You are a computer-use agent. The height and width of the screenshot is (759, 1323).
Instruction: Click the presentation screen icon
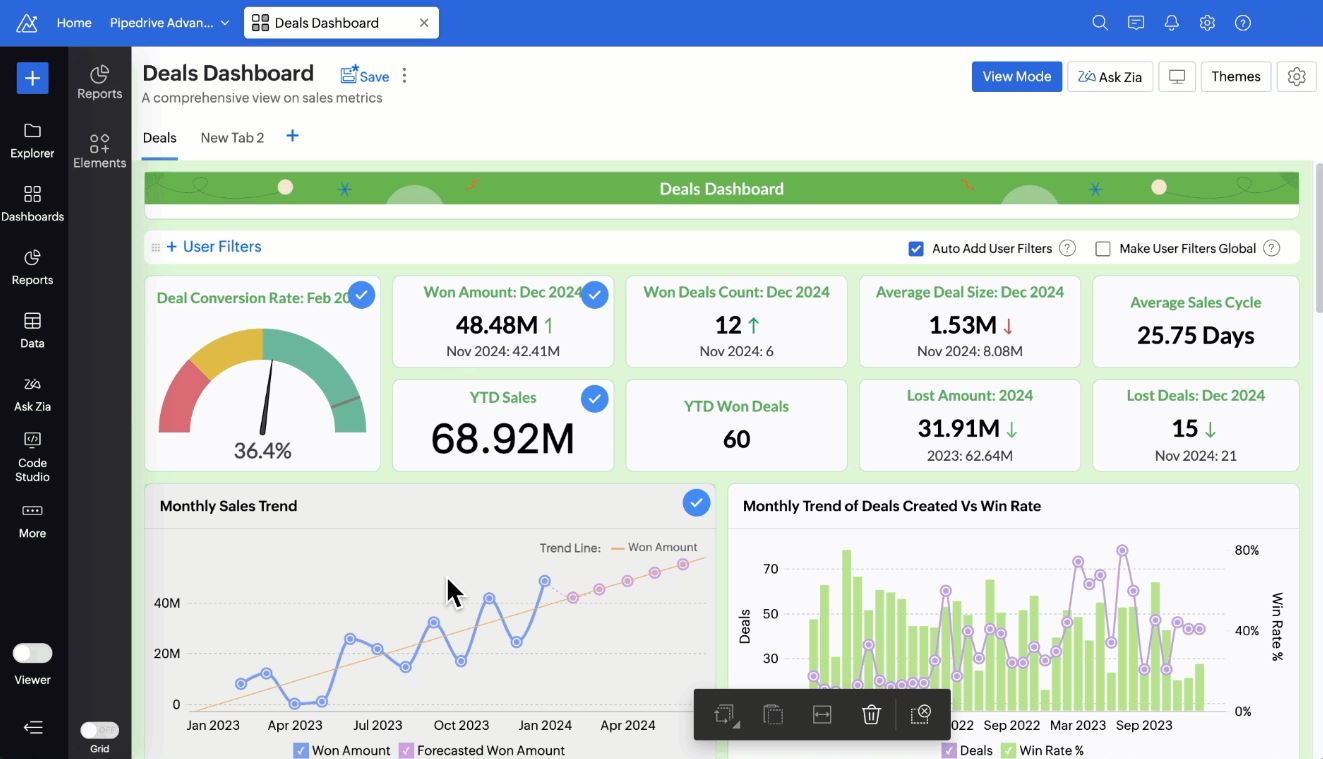tap(1177, 77)
